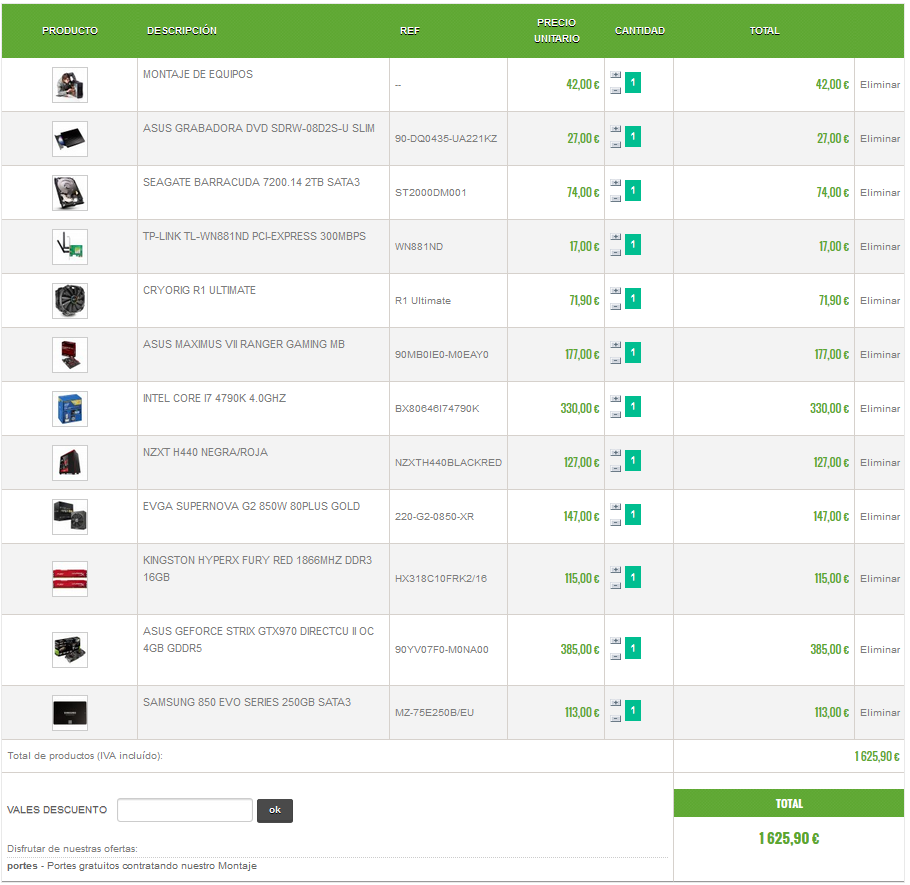Open NZXT H440 case thumbnail
The image size is (910, 885).
coord(70,463)
